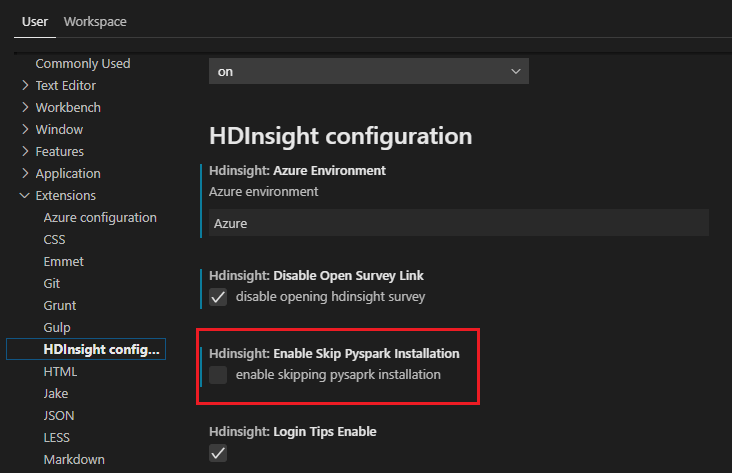Open Jake extension settings
The image size is (732, 473).
tap(56, 394)
